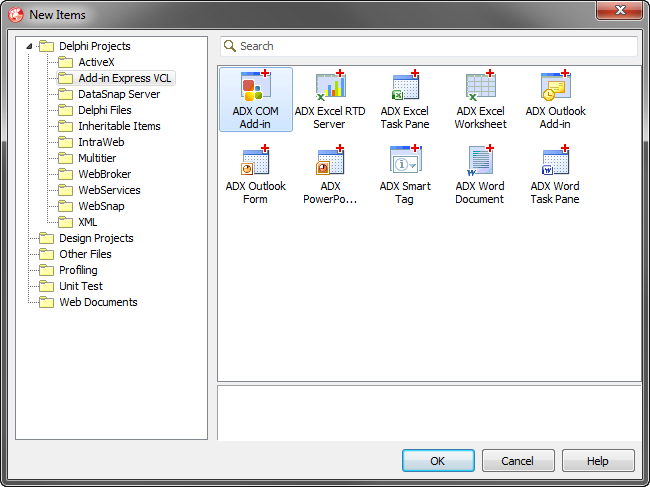Image resolution: width=650 pixels, height=487 pixels.
Task: Select ADX Excel Task Pane template
Action: [405, 99]
